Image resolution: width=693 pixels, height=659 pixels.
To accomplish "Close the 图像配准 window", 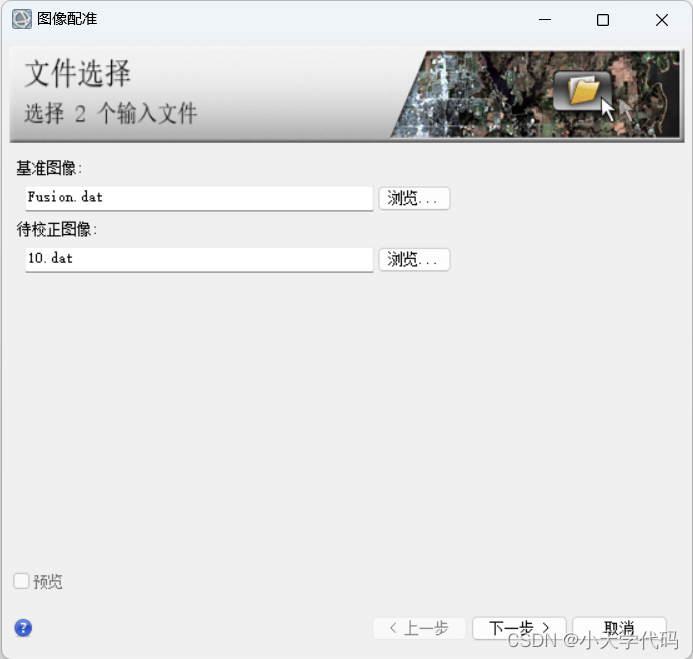I will [x=662, y=20].
